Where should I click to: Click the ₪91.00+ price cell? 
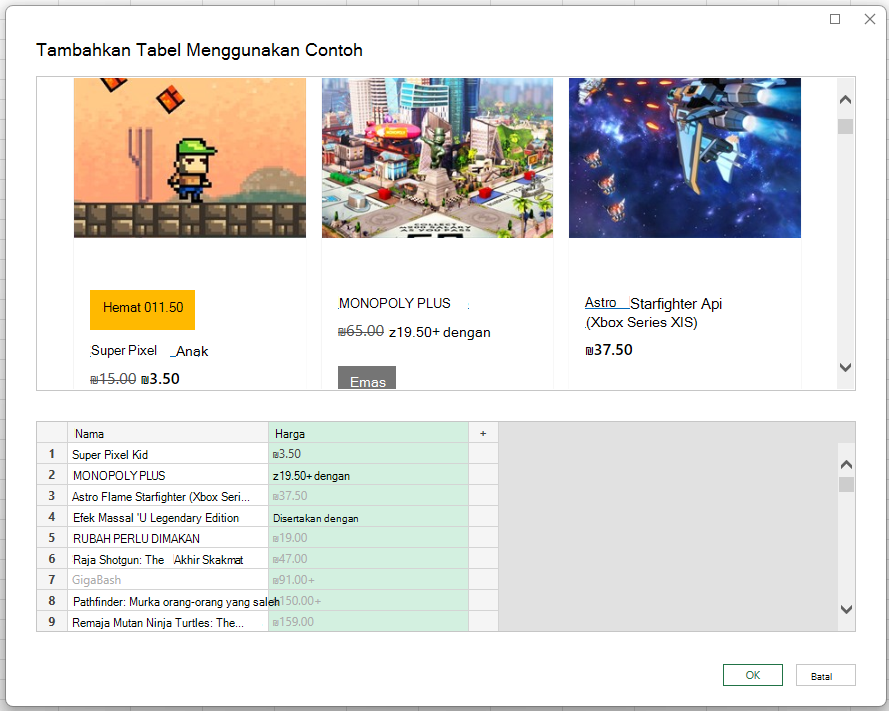click(369, 580)
